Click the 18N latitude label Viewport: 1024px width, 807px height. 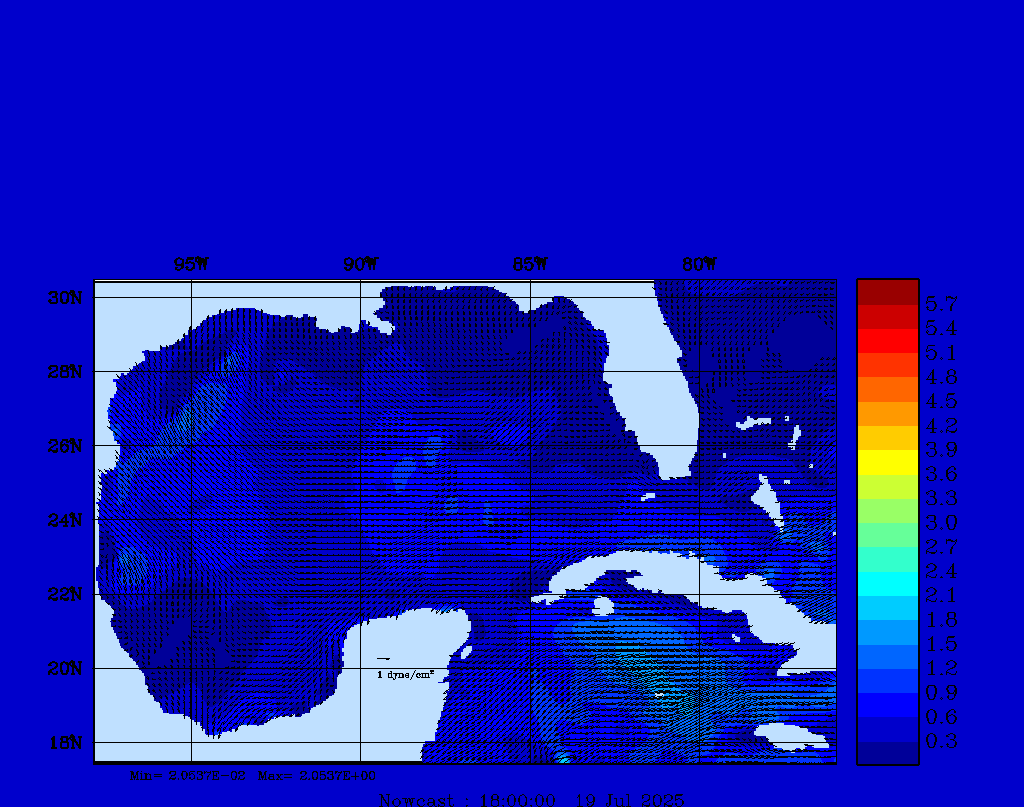64,742
